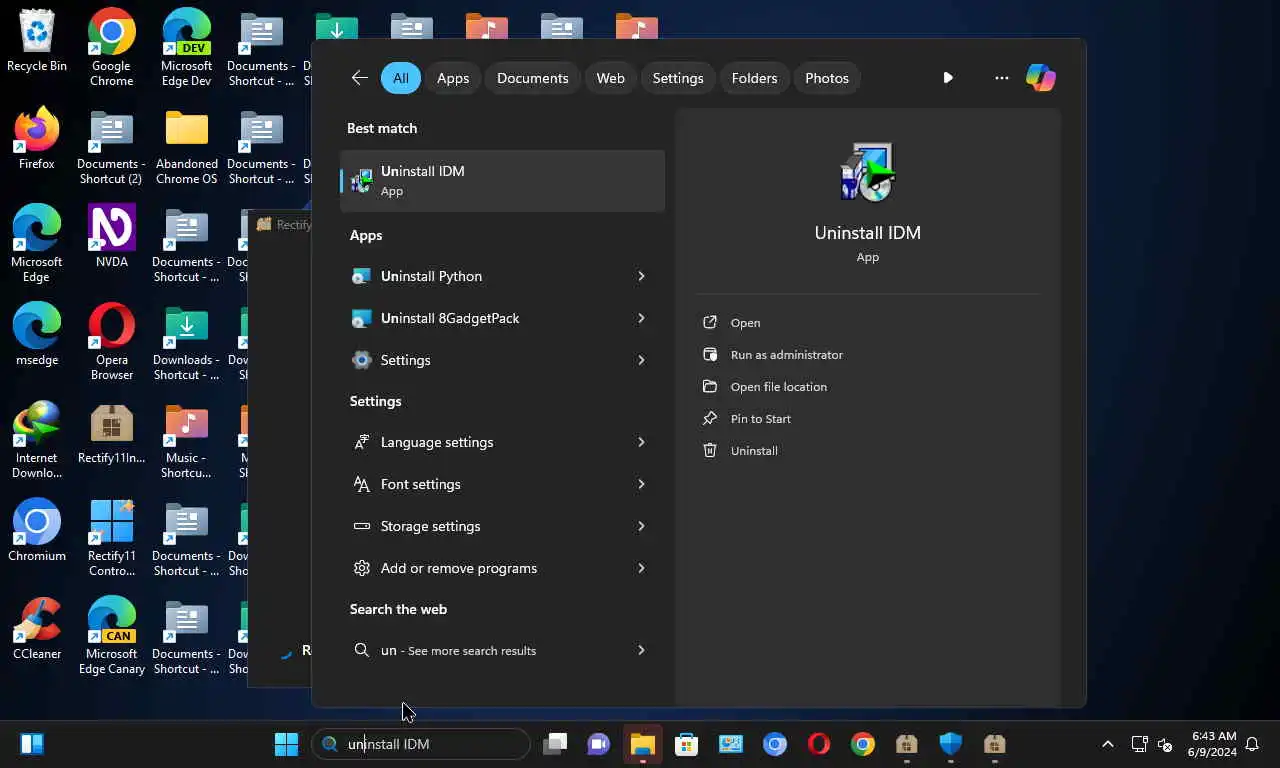Open notification bell in system tray

click(1252, 744)
